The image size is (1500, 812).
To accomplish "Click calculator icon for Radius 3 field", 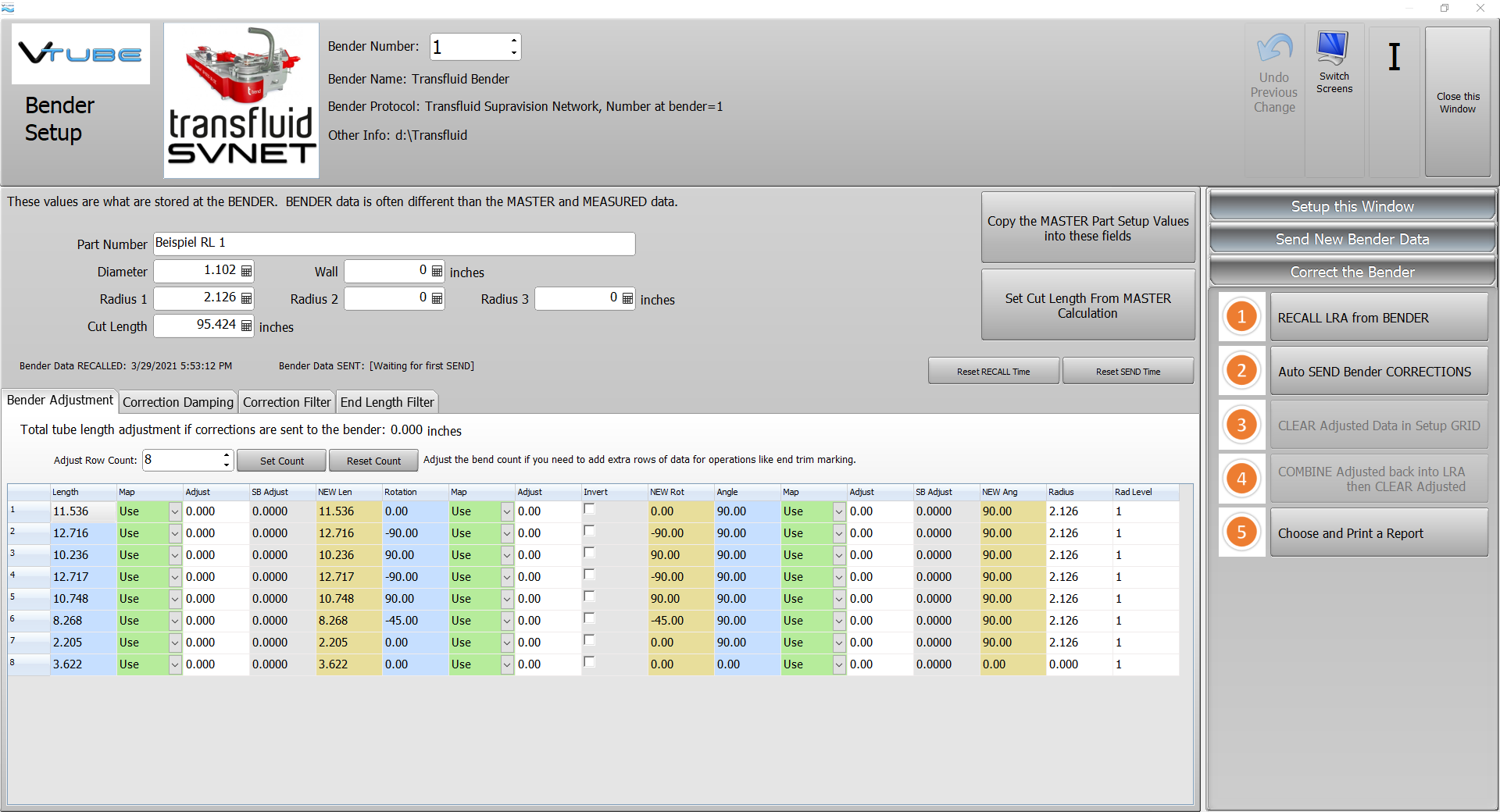I will click(x=627, y=298).
